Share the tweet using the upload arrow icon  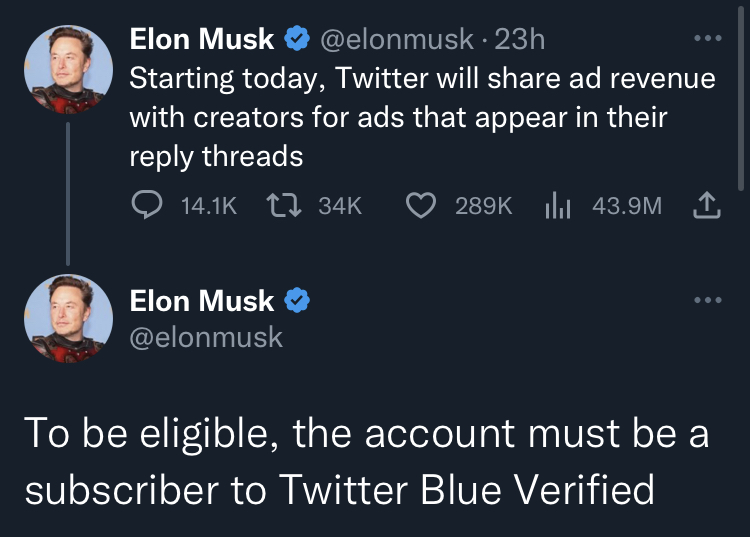click(x=707, y=205)
